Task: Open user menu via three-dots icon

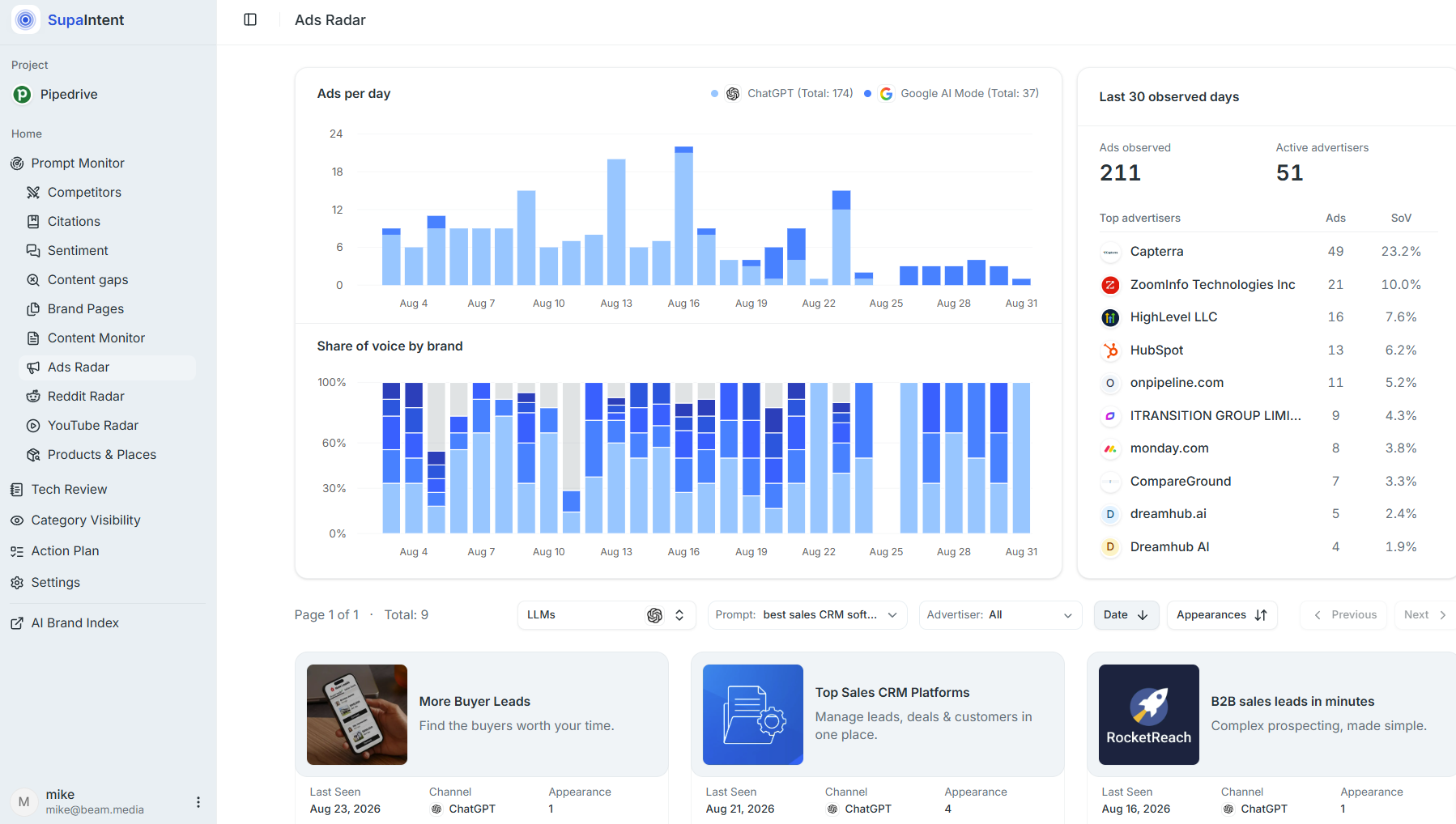Action: point(198,802)
